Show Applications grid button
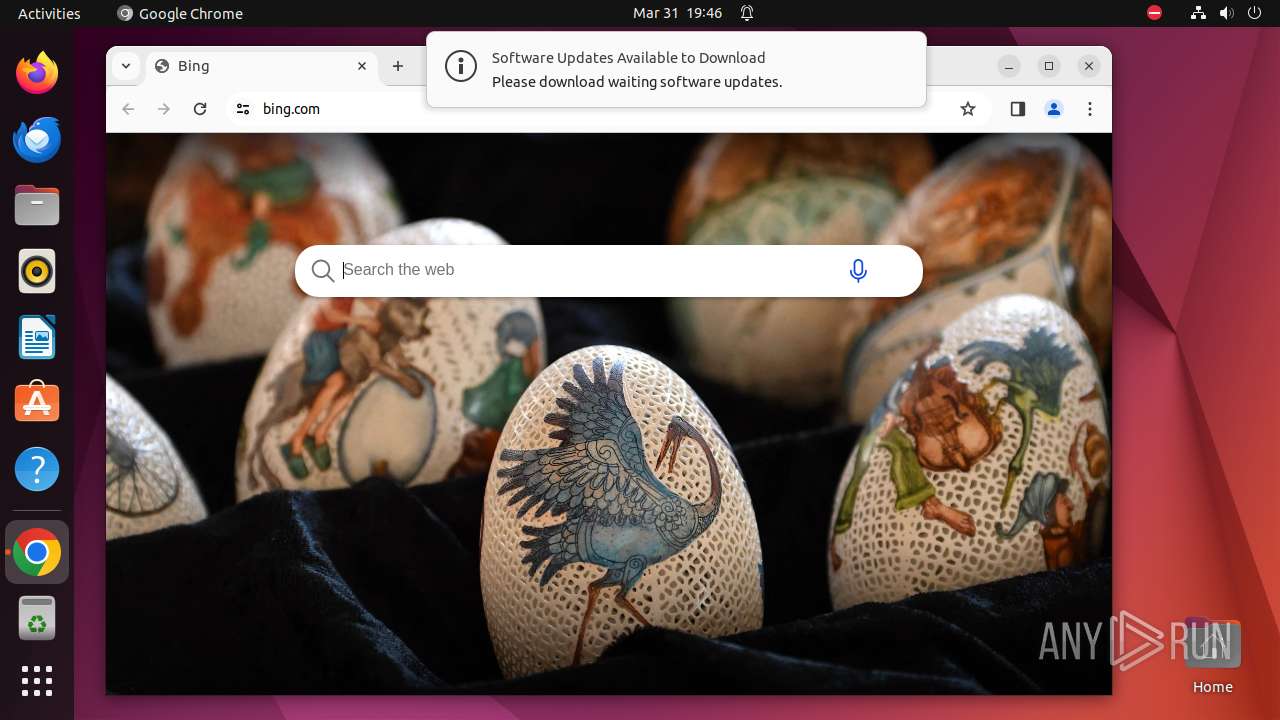This screenshot has width=1280, height=720. pyautogui.click(x=37, y=681)
